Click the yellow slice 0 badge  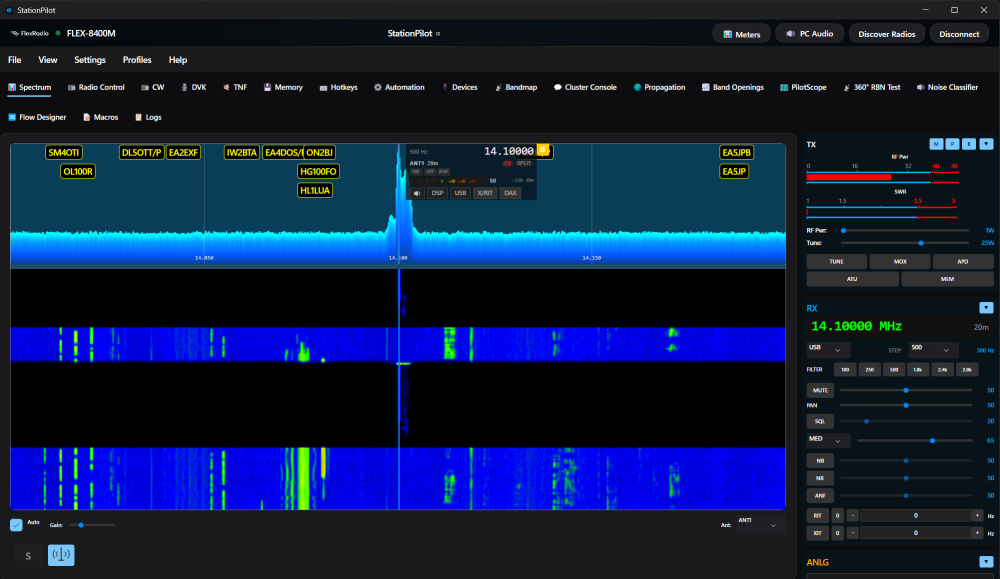point(543,150)
